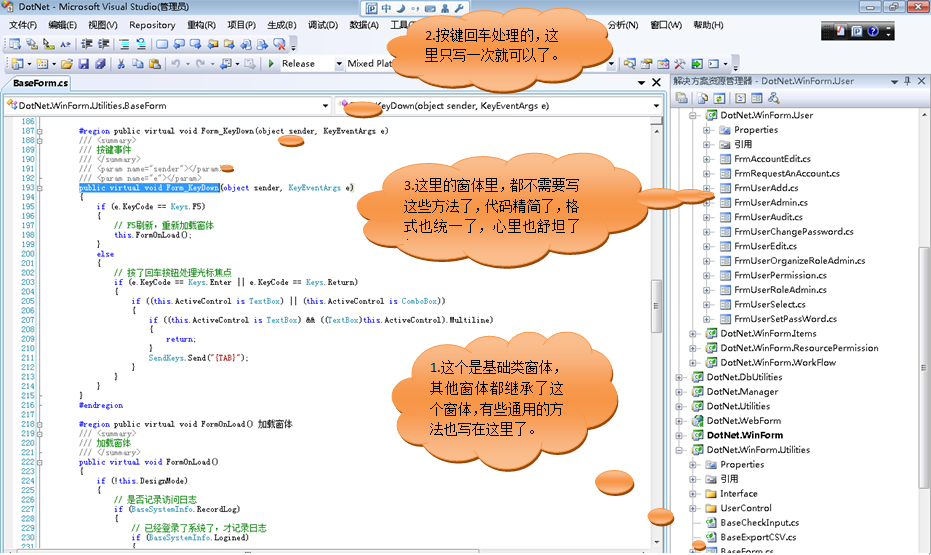Click Display an Object Member List icon
The image size is (931, 555).
coord(14,43)
